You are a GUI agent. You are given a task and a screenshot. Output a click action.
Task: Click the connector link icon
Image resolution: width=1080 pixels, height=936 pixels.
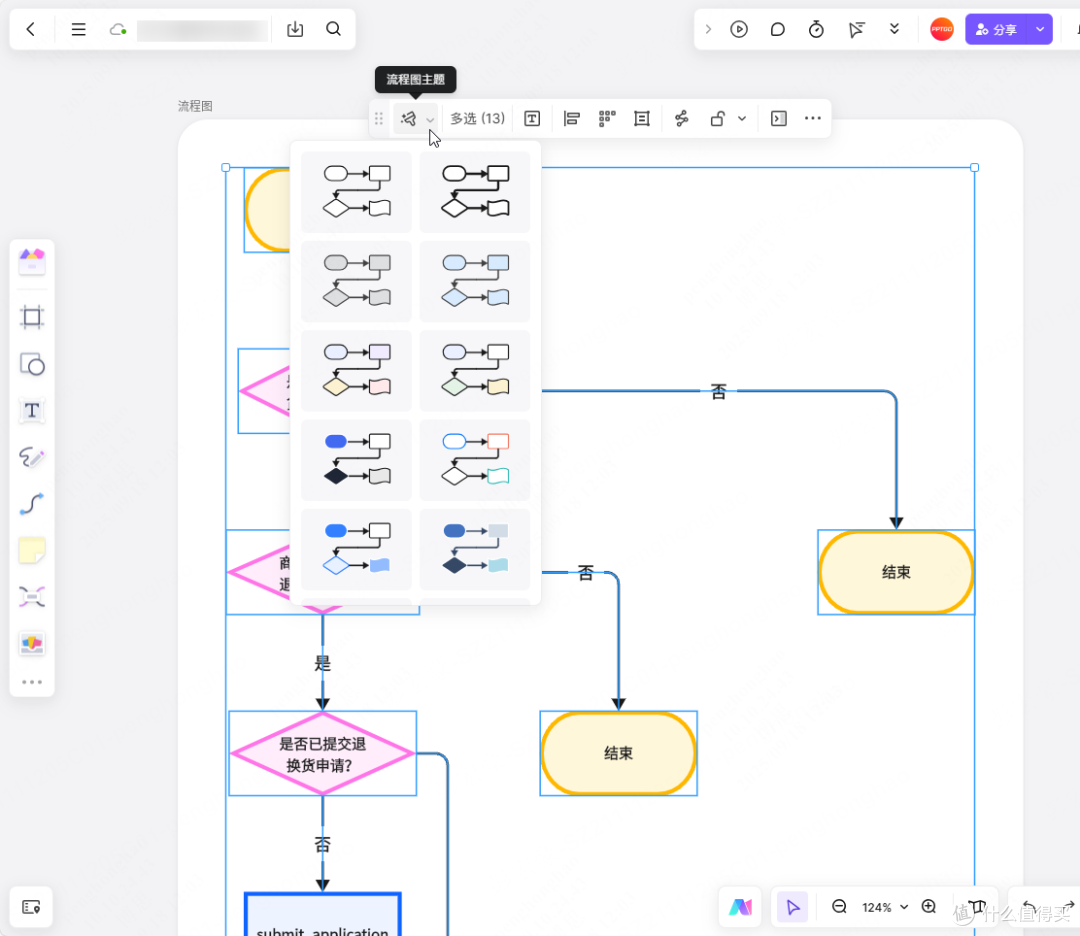pyautogui.click(x=681, y=118)
